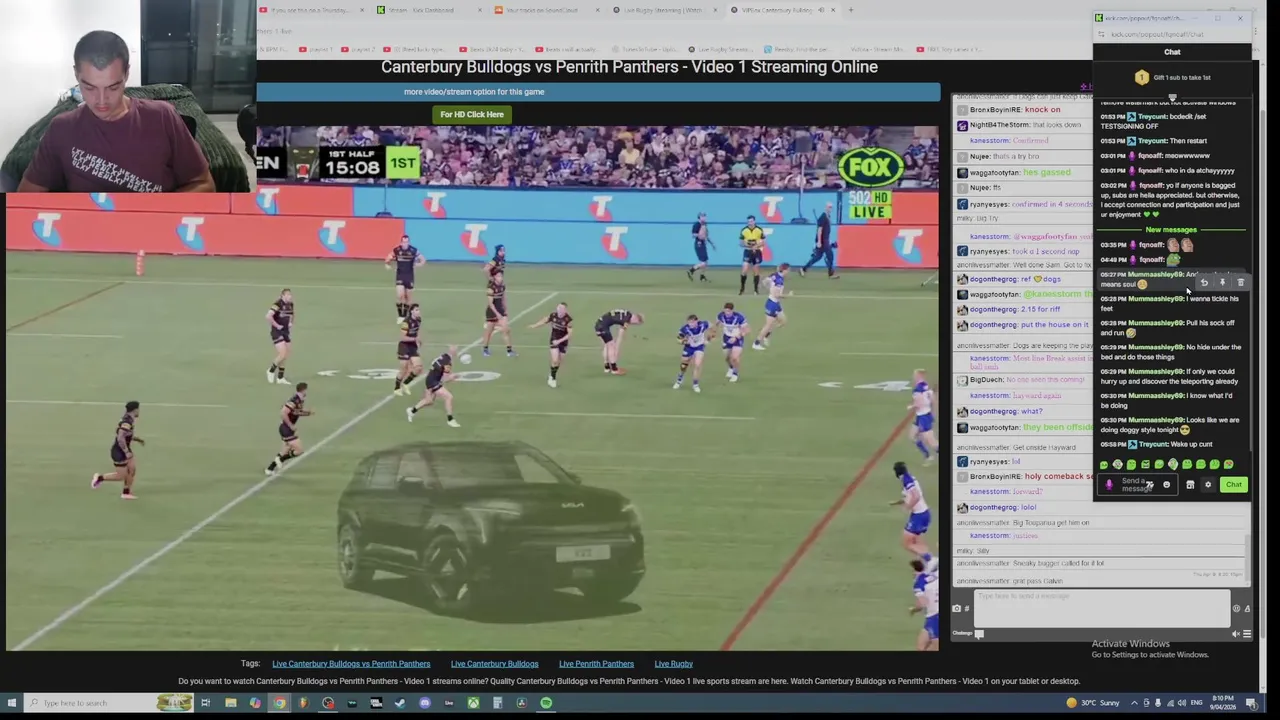Click the emoji icon beside embedded chat input
The image size is (1280, 720).
1236,608
